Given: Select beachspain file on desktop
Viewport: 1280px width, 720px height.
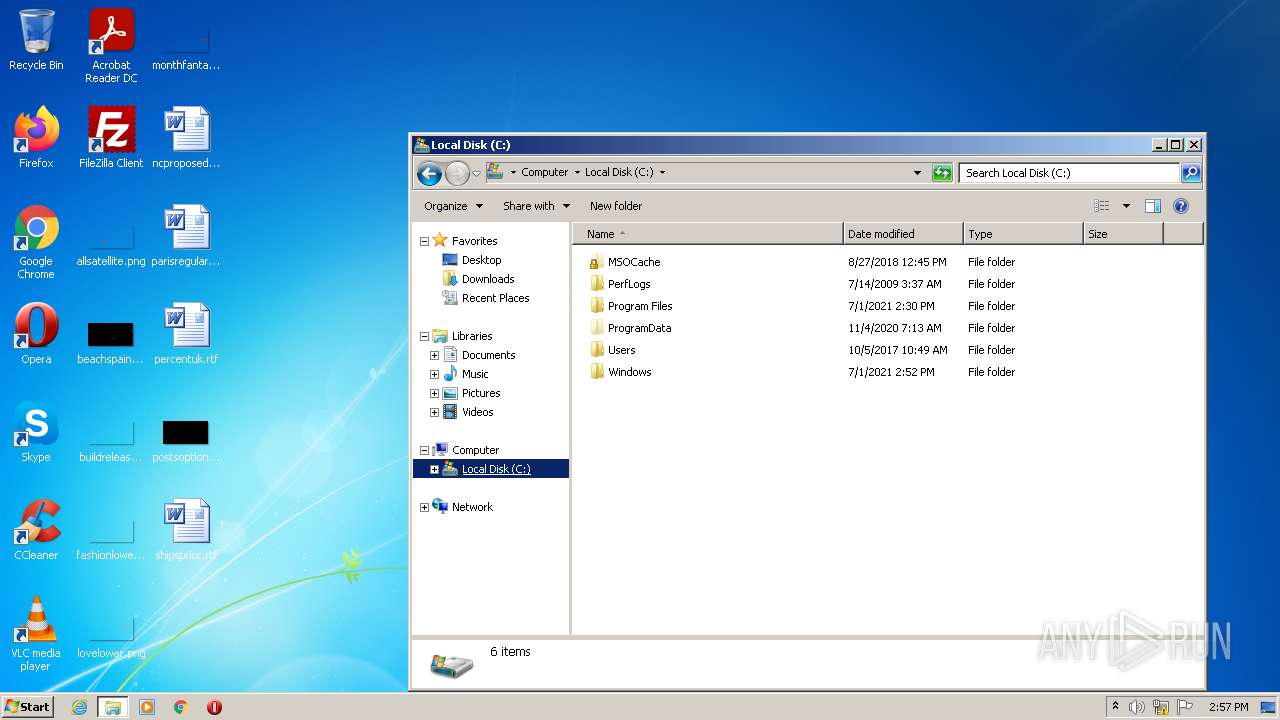Looking at the screenshot, I should click(x=111, y=343).
